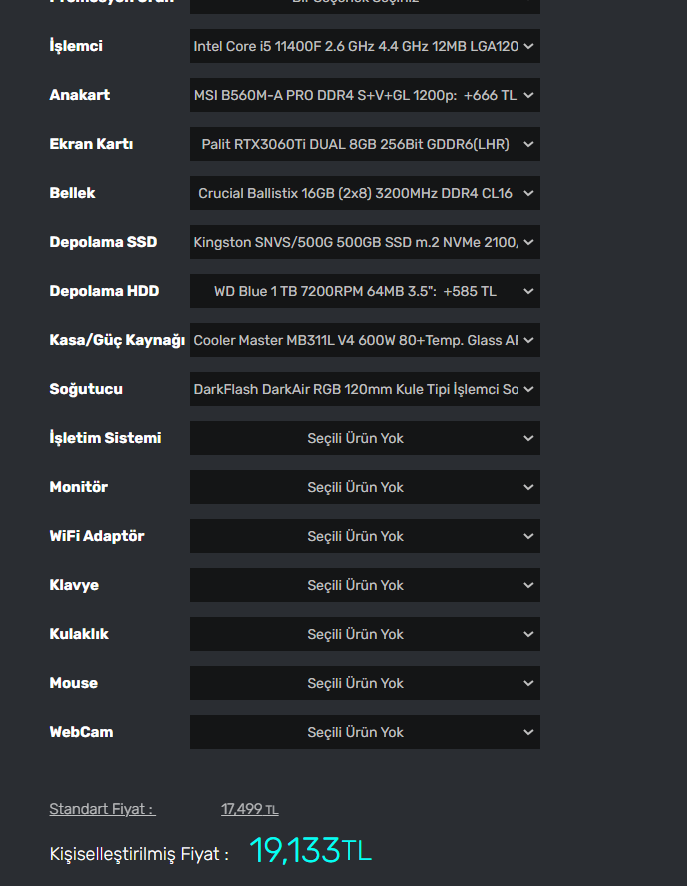
Task: Click the Standart Fiyat link
Action: pos(102,809)
